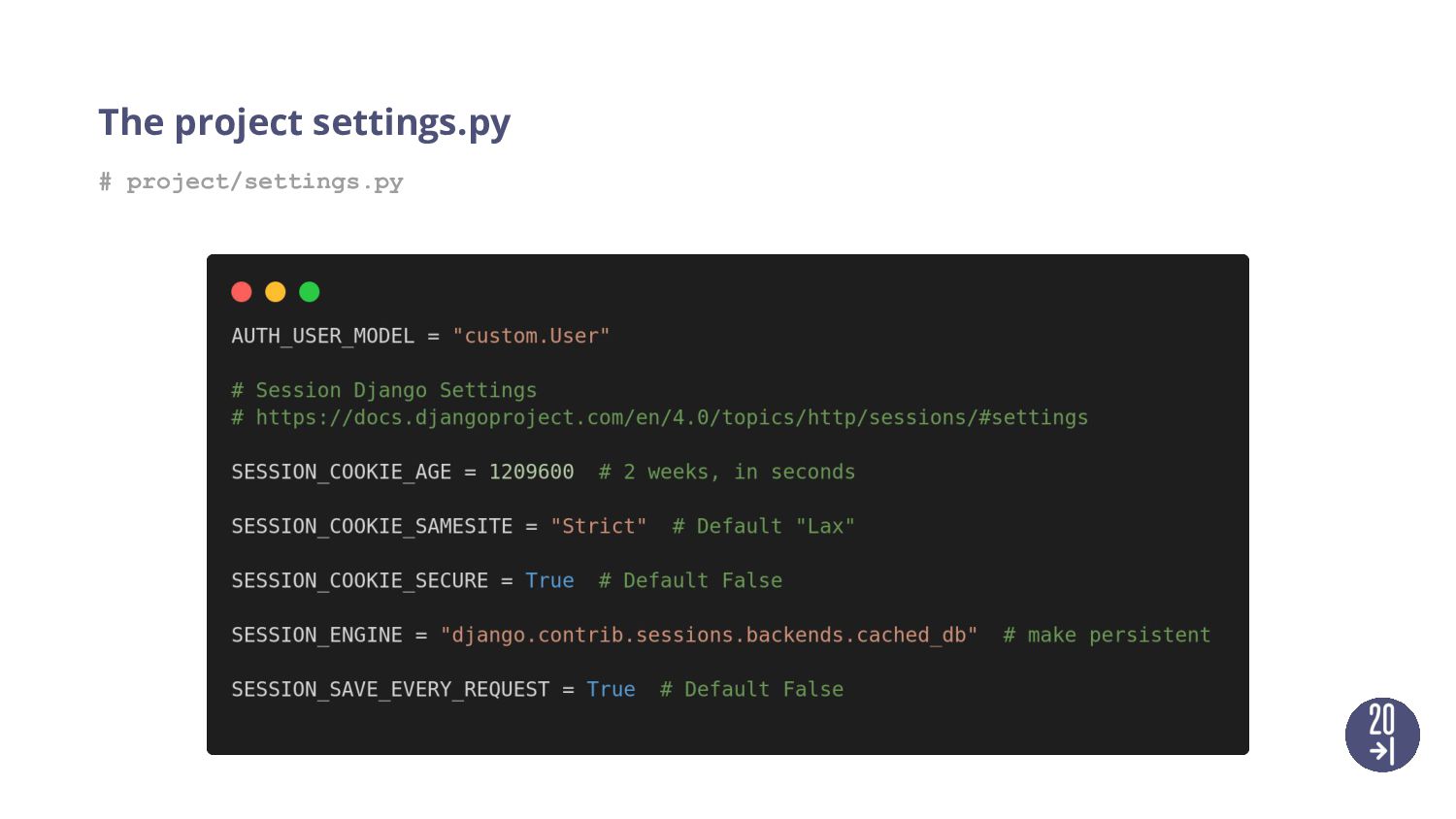Click the '# project/settings.py' subtitle

pyautogui.click(x=250, y=181)
